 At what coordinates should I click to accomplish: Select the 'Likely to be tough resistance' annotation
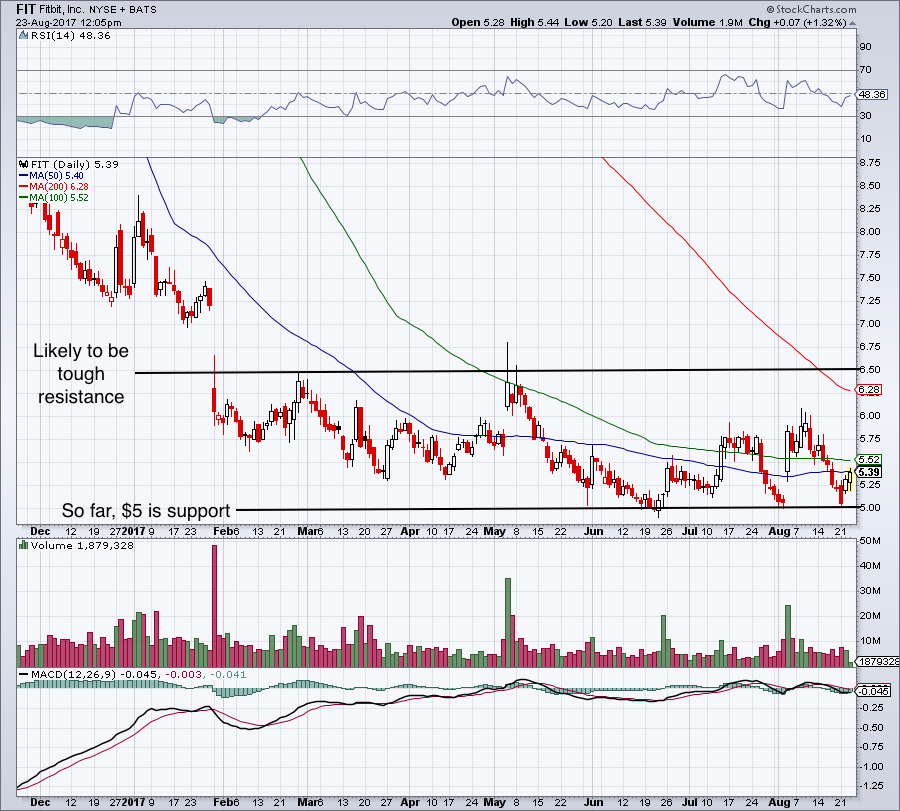coord(81,374)
